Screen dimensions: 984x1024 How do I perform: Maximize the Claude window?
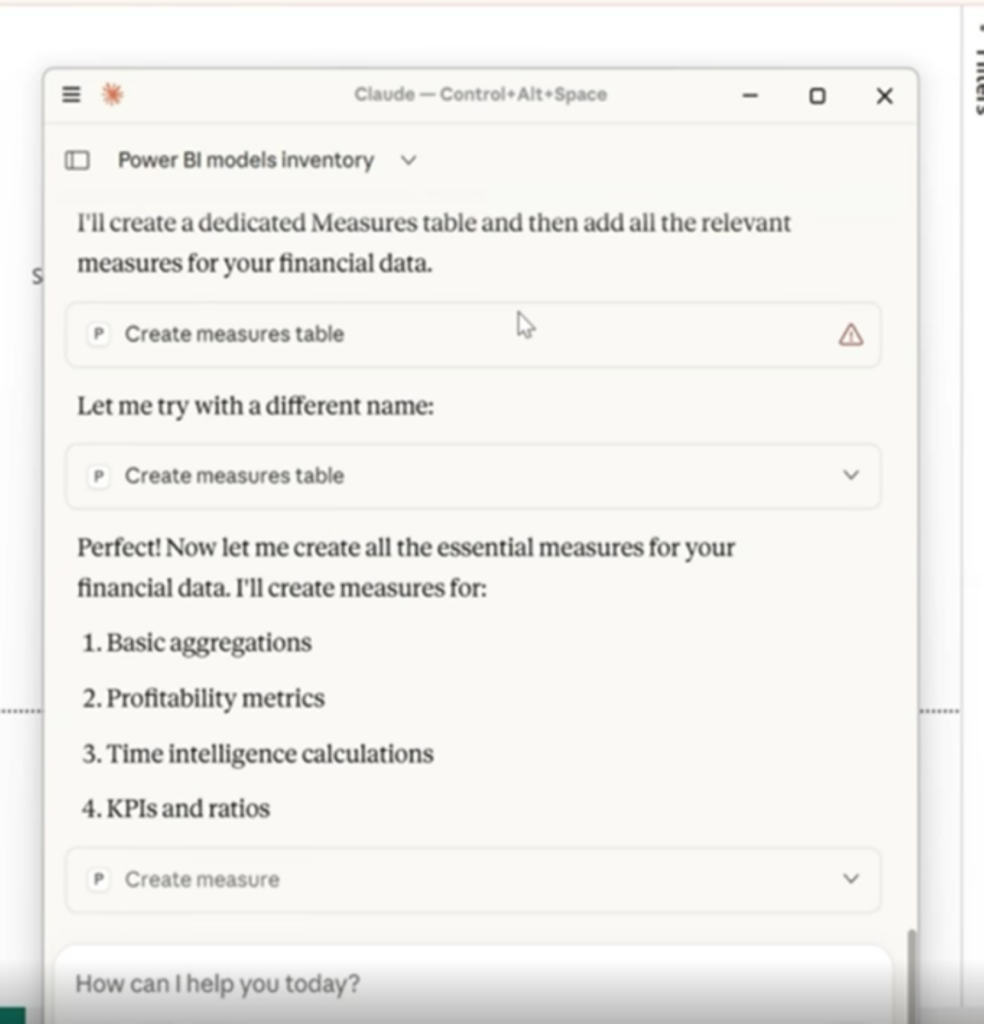817,96
